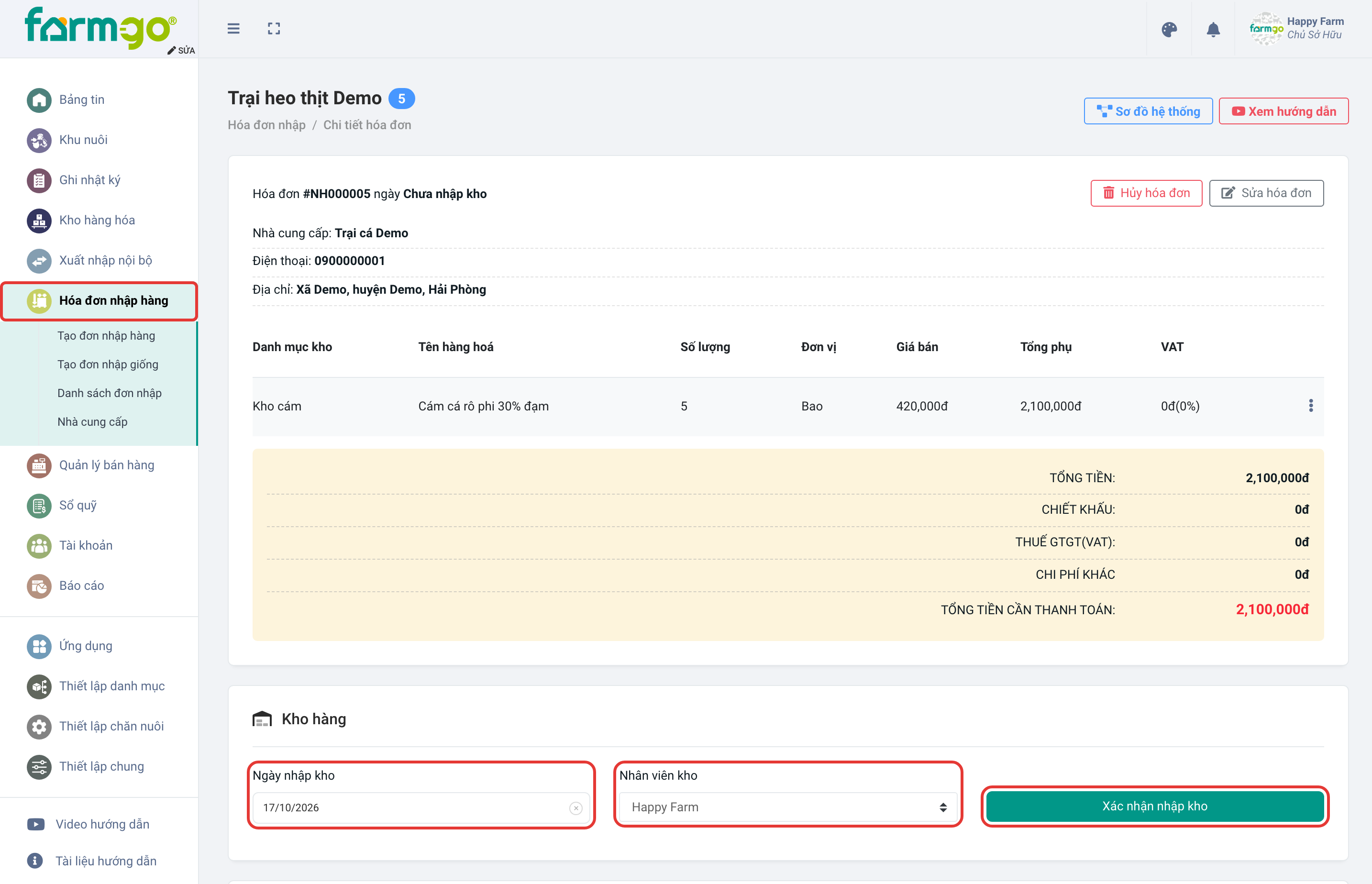This screenshot has height=884, width=1372.
Task: Open Thiết lập chăn nuôi gear icon
Action: pos(39,727)
